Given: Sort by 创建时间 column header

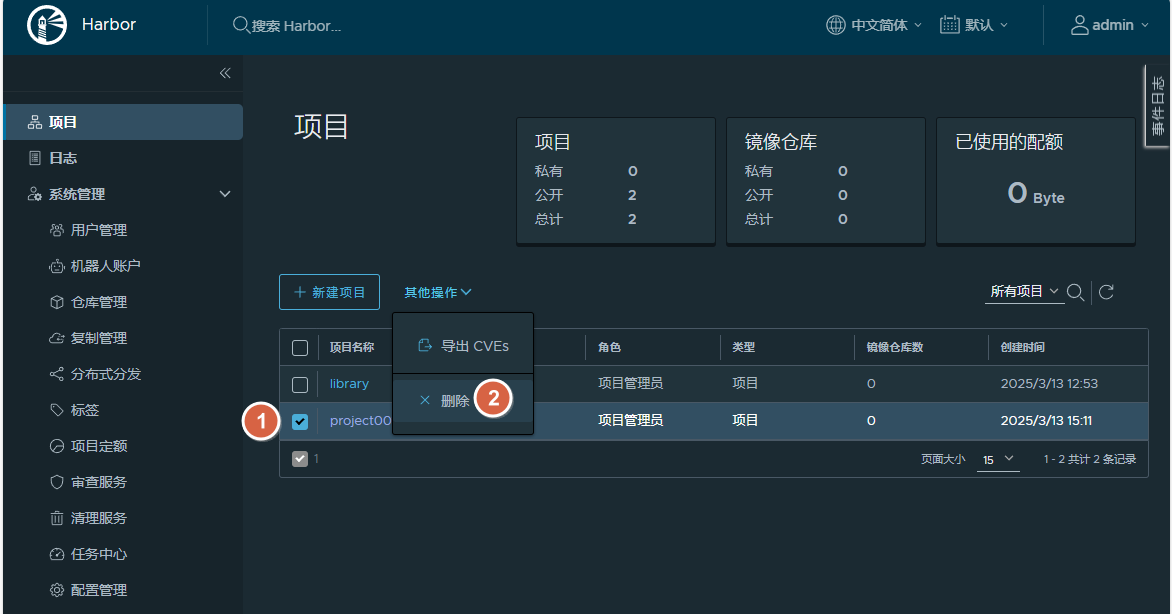Looking at the screenshot, I should (x=1023, y=347).
